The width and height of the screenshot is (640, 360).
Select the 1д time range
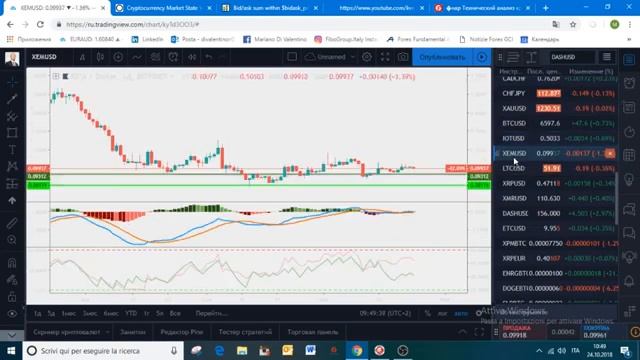tap(38, 313)
